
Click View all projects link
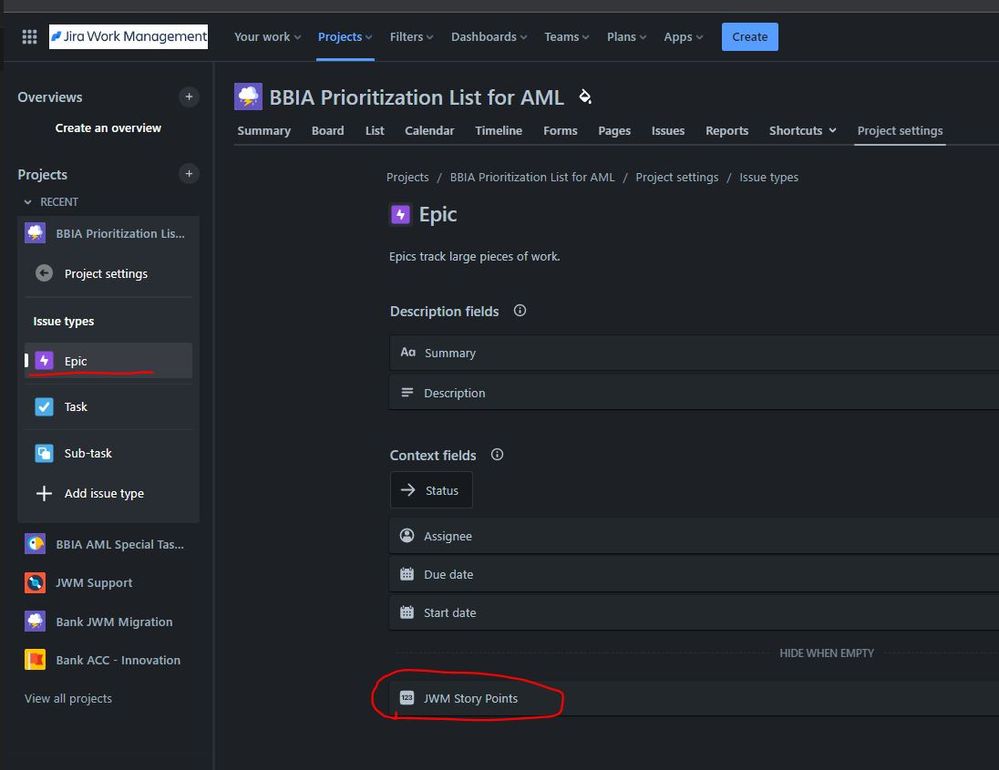68,698
